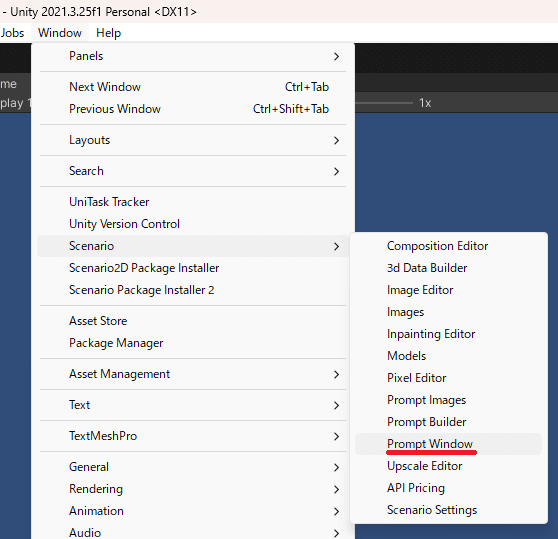Expand the Panels submenu

tap(193, 56)
